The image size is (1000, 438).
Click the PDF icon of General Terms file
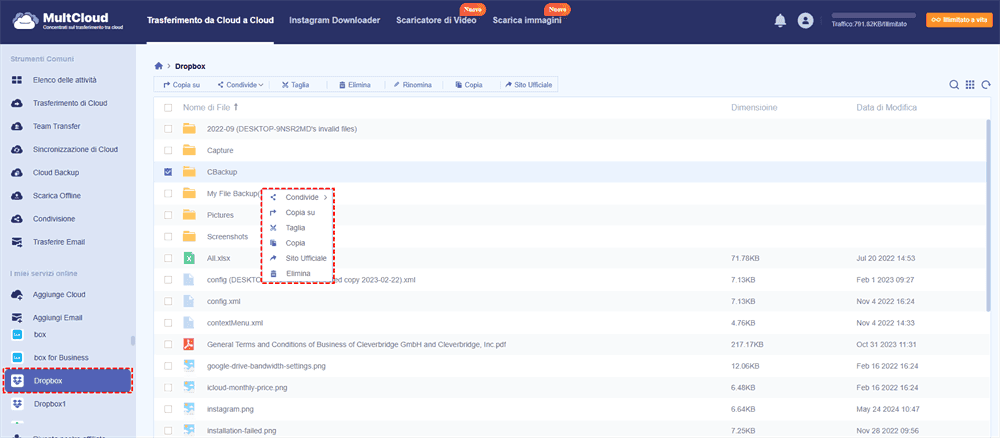189,344
